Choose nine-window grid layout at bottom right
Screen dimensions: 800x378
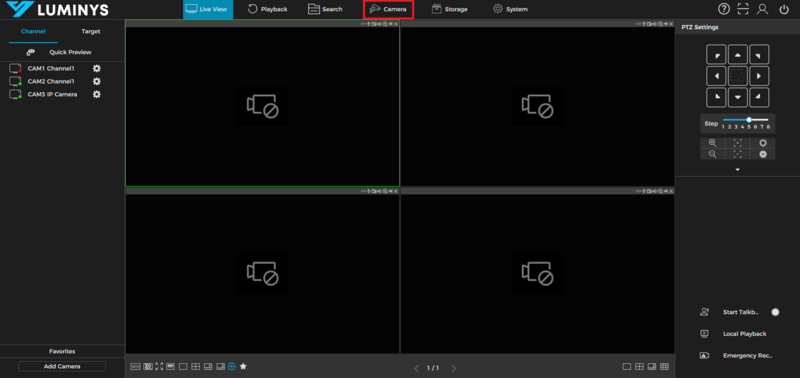tap(664, 366)
